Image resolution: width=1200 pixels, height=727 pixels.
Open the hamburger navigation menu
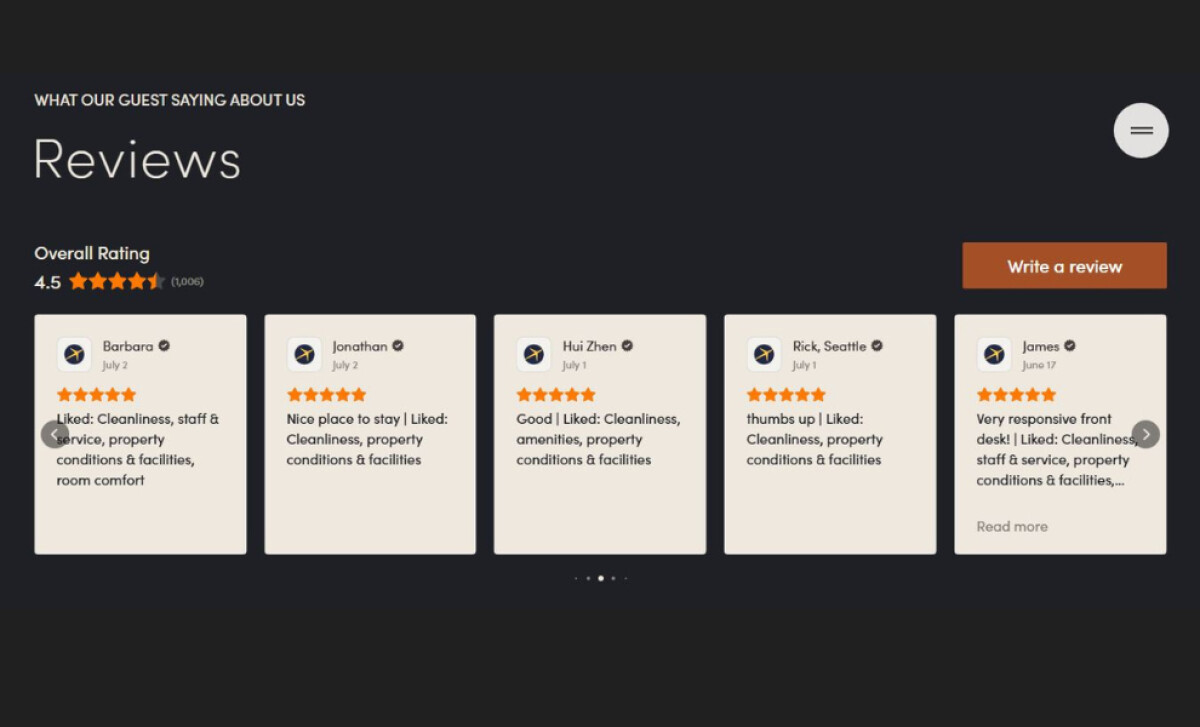[x=1141, y=130]
